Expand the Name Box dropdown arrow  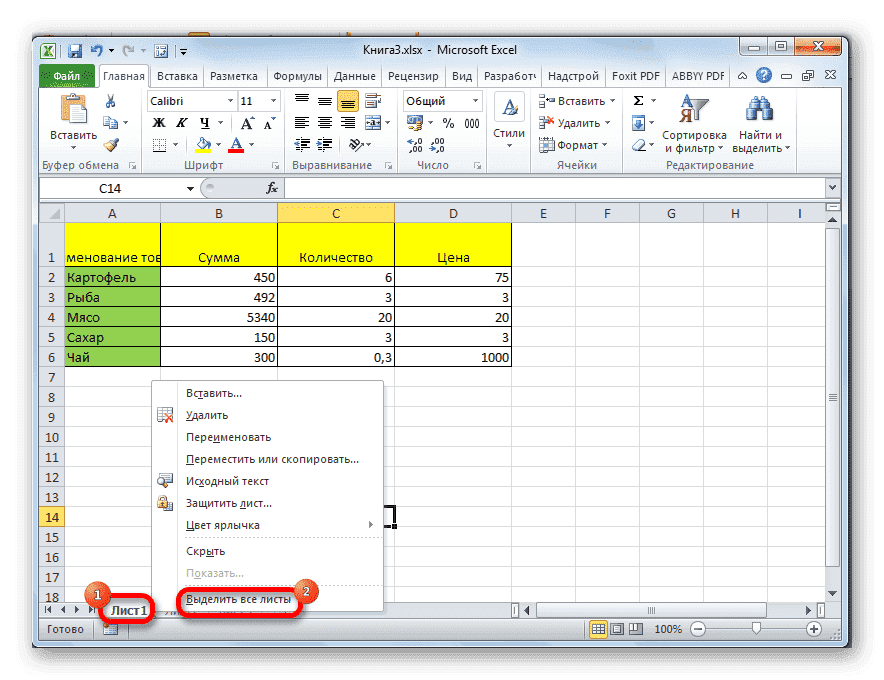pyautogui.click(x=190, y=188)
